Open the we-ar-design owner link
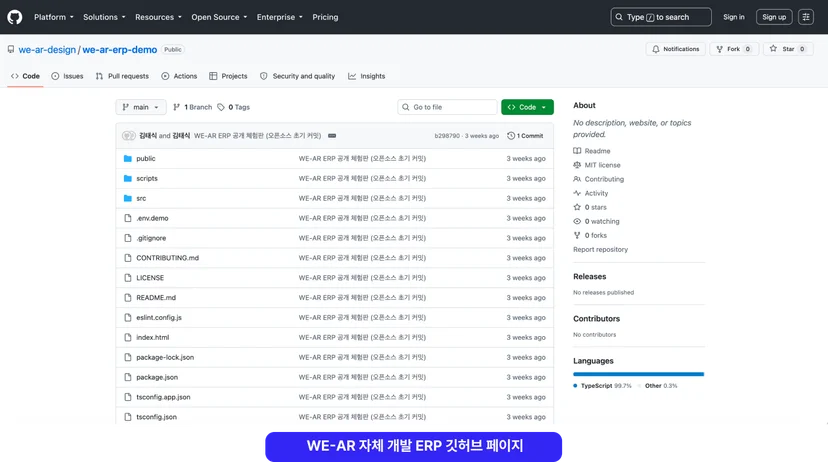The image size is (828, 462). click(47, 50)
